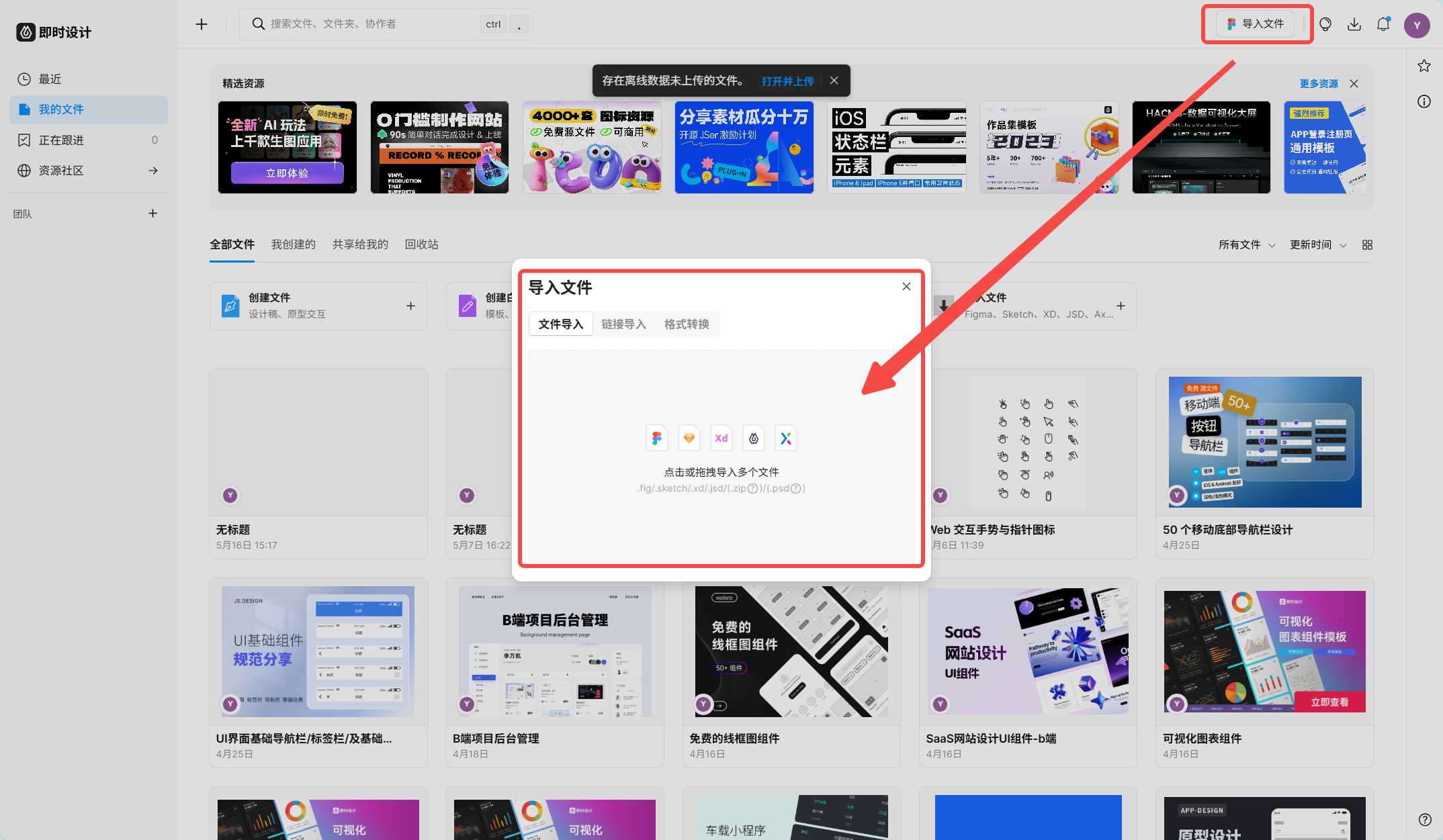Click the plus on the import file card
1443x840 pixels.
click(1121, 306)
